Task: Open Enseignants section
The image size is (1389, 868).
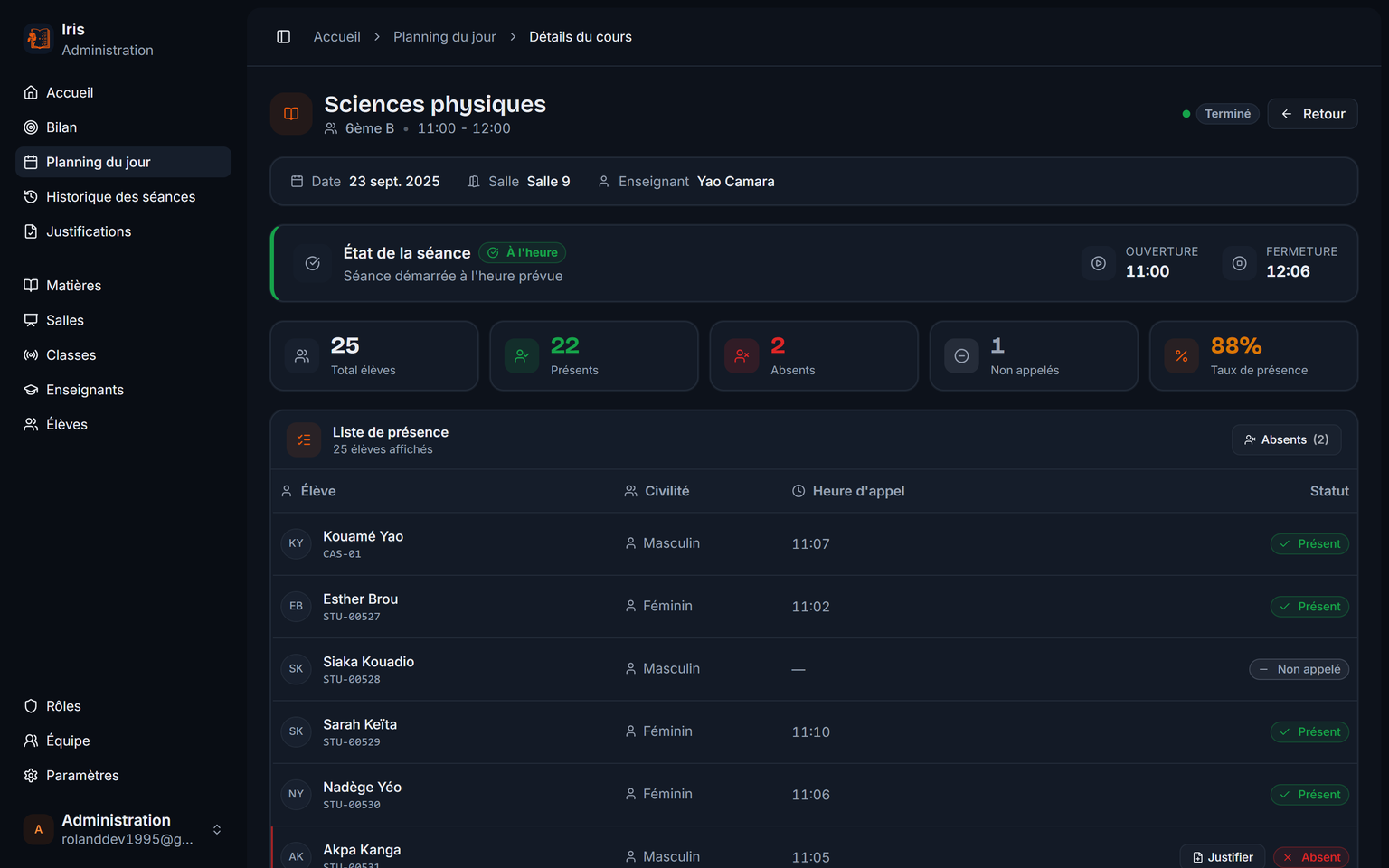Action: click(x=124, y=390)
